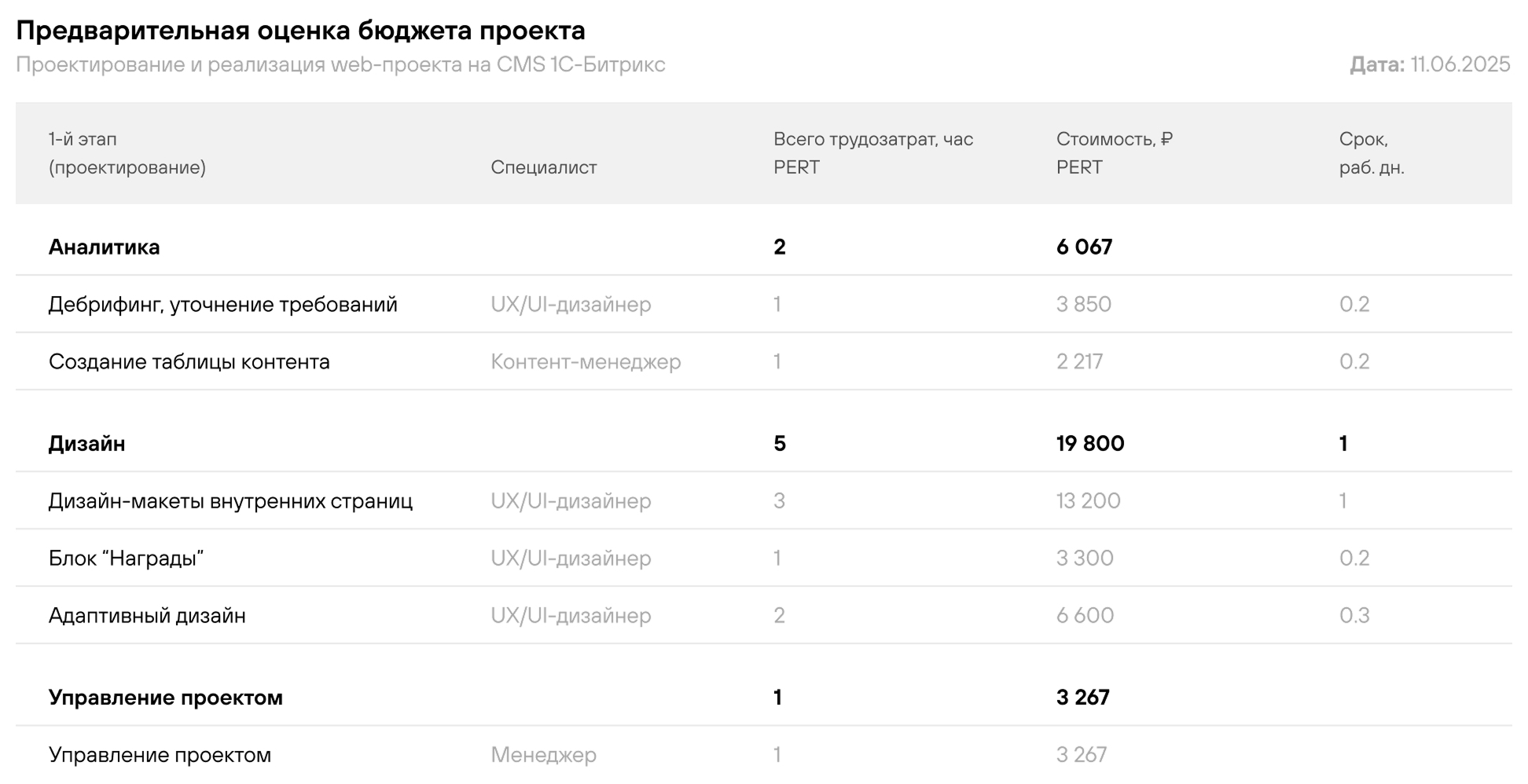The width and height of the screenshot is (1528, 784).
Task: Click the "Специалист" column header
Action: 543,167
